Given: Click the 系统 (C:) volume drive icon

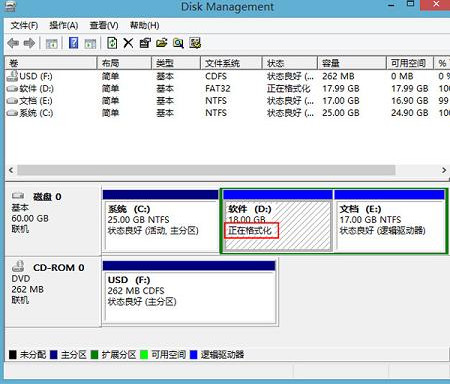Looking at the screenshot, I should (x=12, y=113).
